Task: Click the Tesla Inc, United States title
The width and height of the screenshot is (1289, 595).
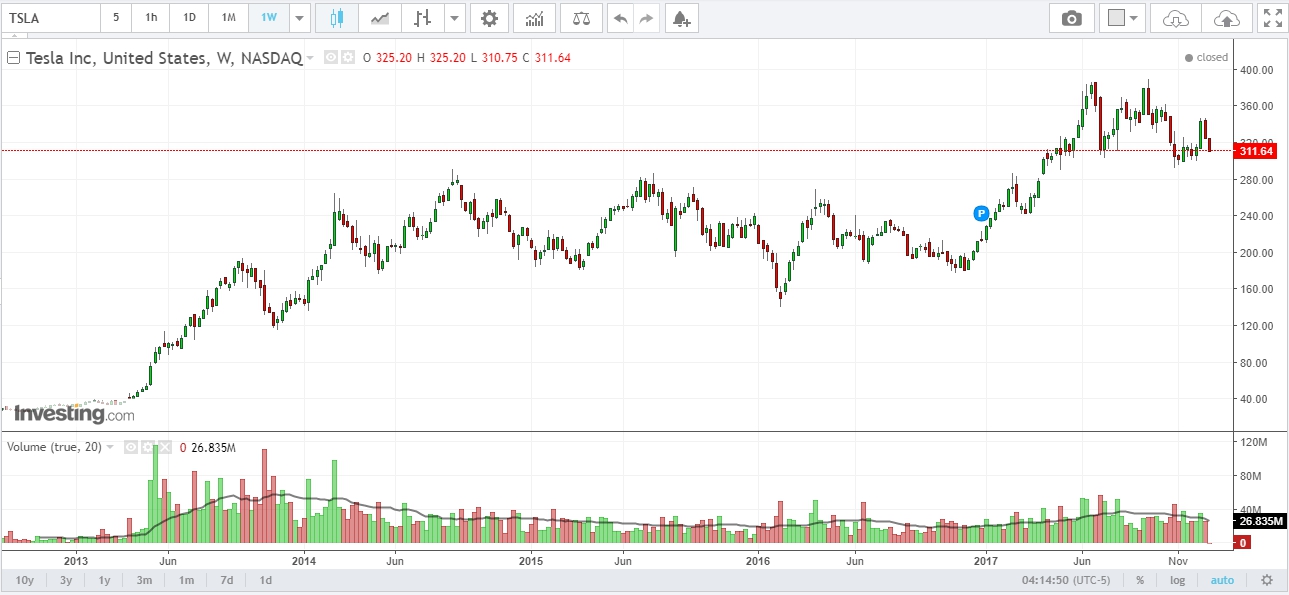Action: [x=163, y=58]
